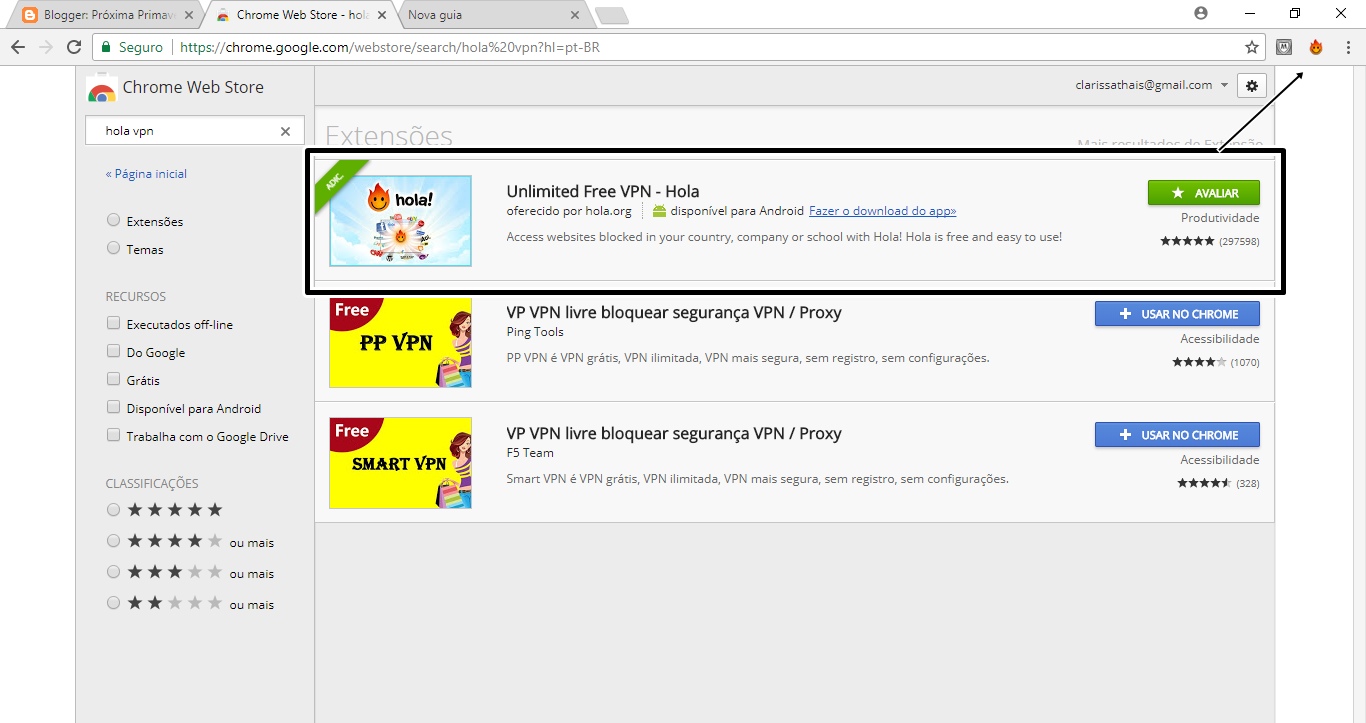
Task: Switch to the Nova guia tab
Action: click(492, 15)
